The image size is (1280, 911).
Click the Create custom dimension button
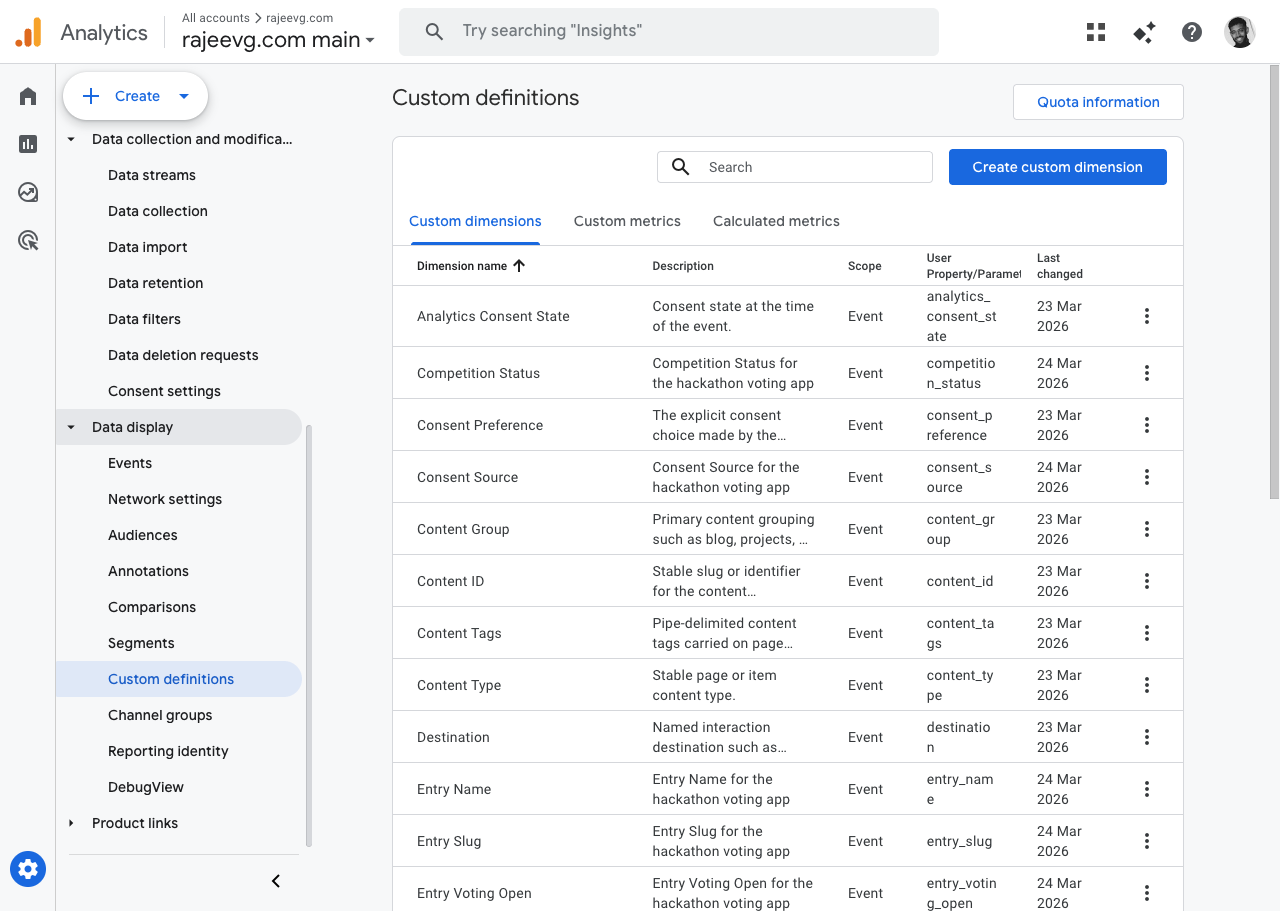pyautogui.click(x=1058, y=167)
